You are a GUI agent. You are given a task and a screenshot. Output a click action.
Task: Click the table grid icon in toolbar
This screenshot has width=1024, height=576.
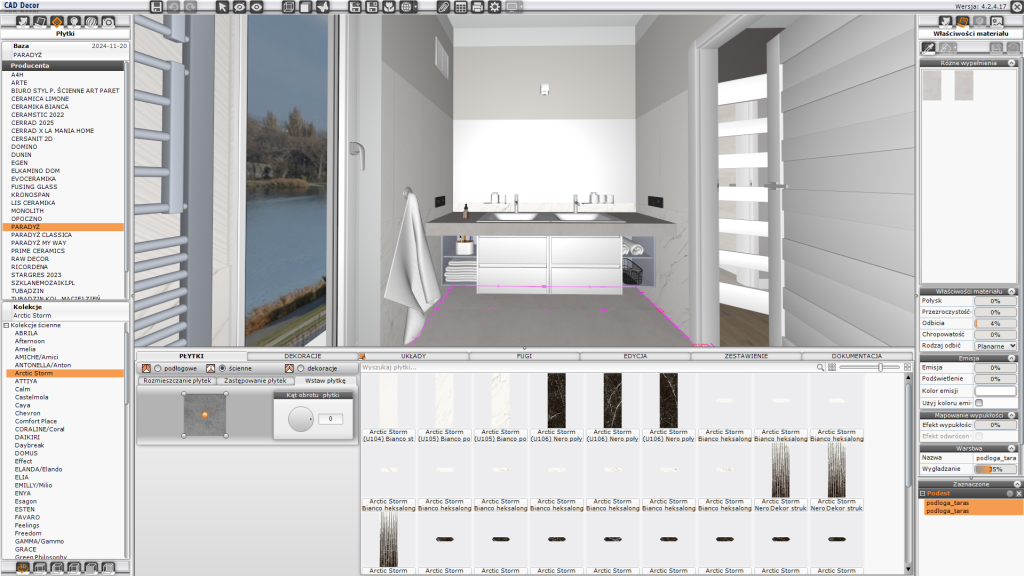[461, 7]
